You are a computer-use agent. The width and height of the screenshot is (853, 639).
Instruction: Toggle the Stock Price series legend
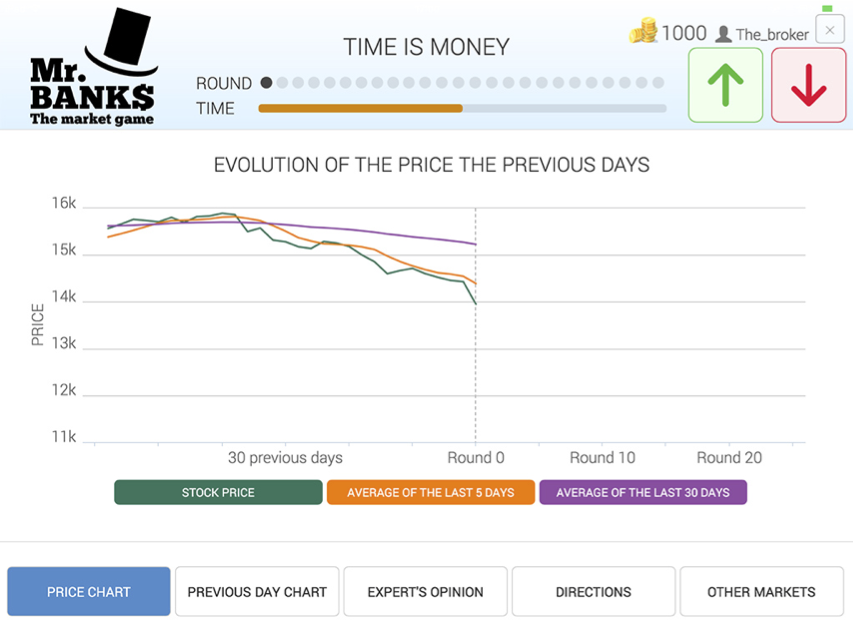pyautogui.click(x=218, y=492)
